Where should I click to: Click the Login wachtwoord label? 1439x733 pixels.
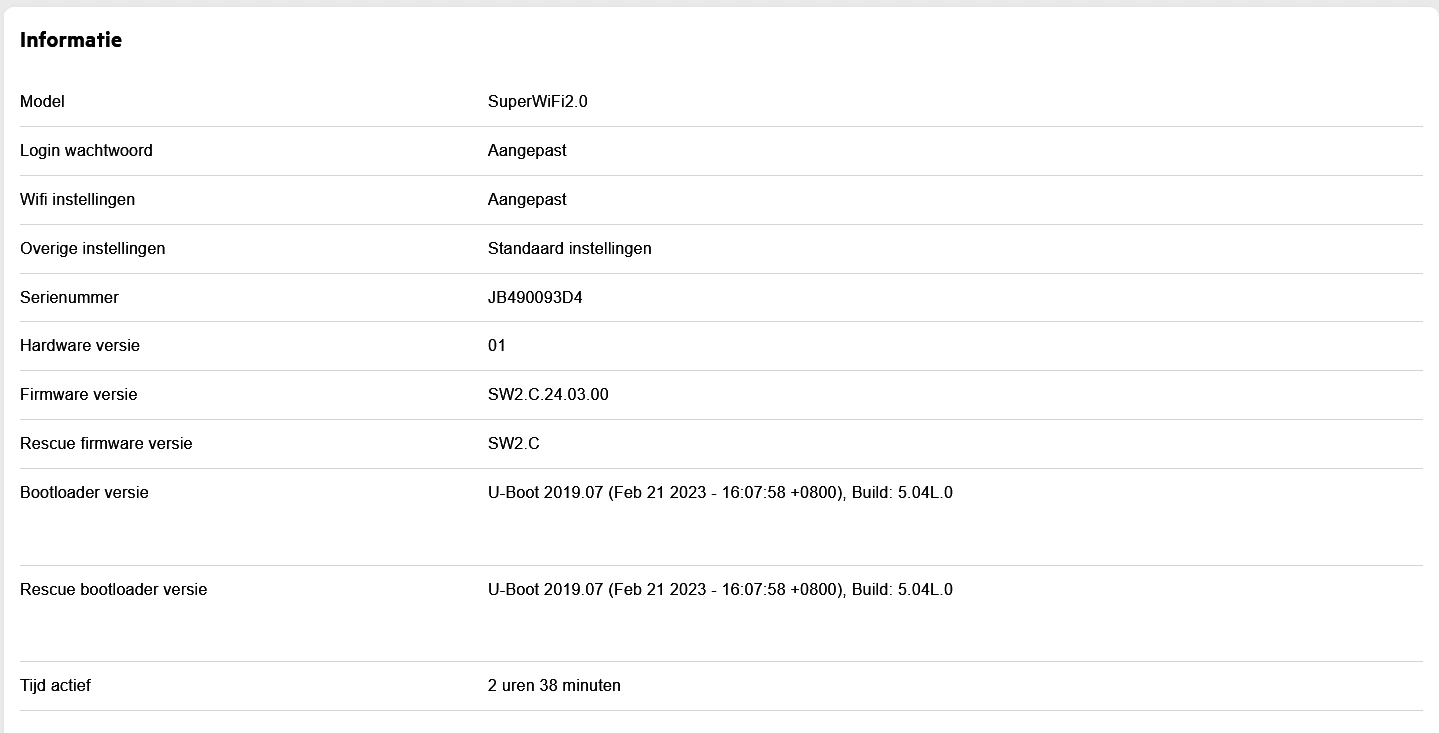86,150
